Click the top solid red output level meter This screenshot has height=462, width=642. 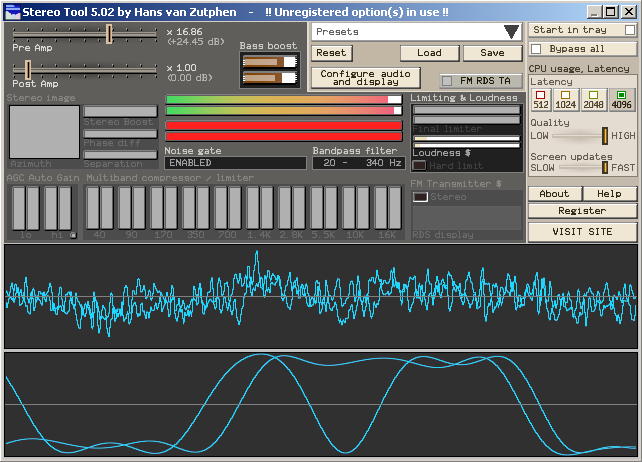pos(284,125)
